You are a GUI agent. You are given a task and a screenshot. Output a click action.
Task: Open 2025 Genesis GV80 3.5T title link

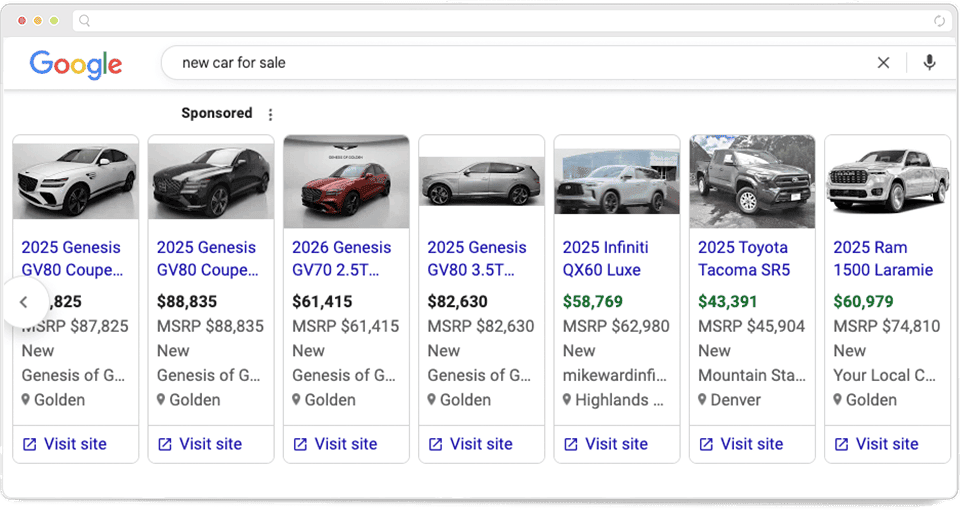tap(477, 258)
